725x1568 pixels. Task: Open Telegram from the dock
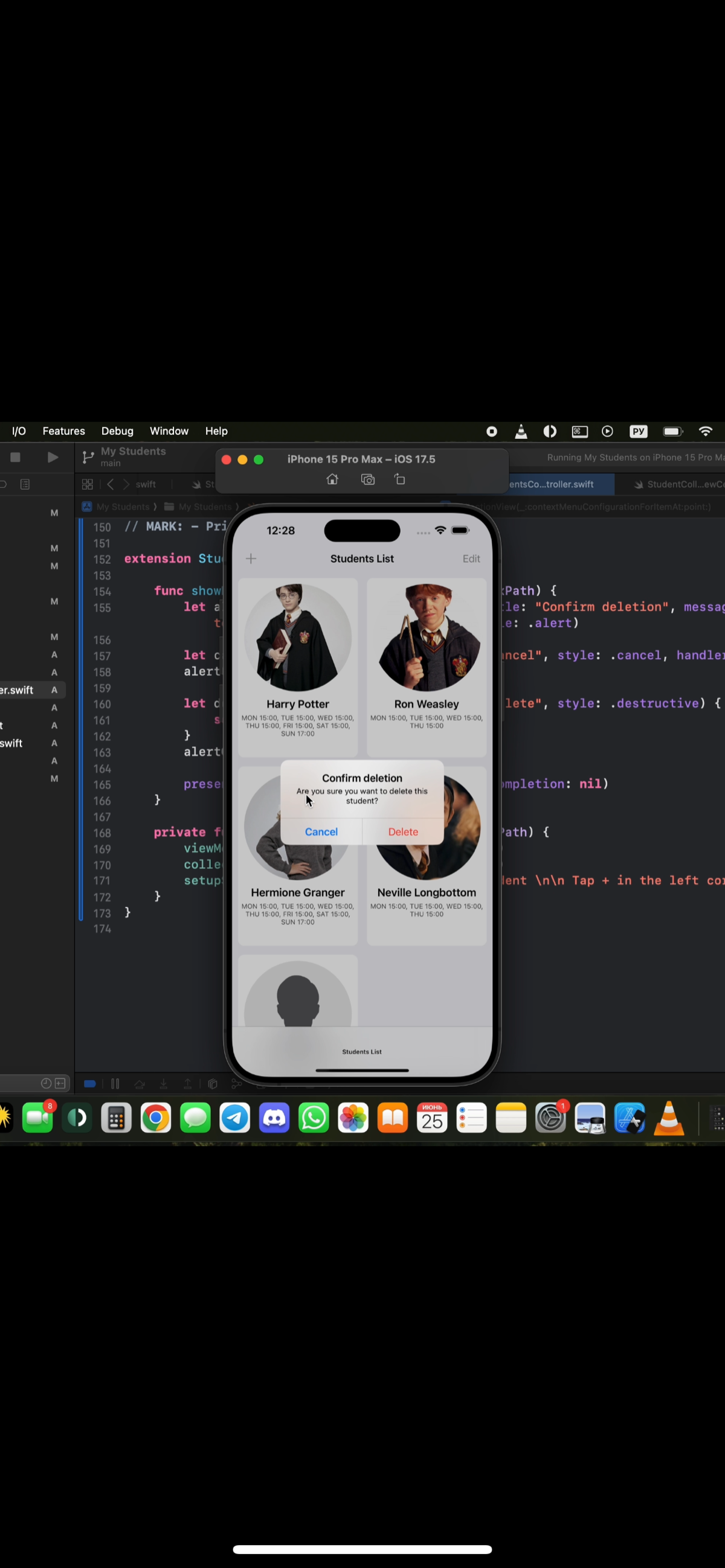234,1118
